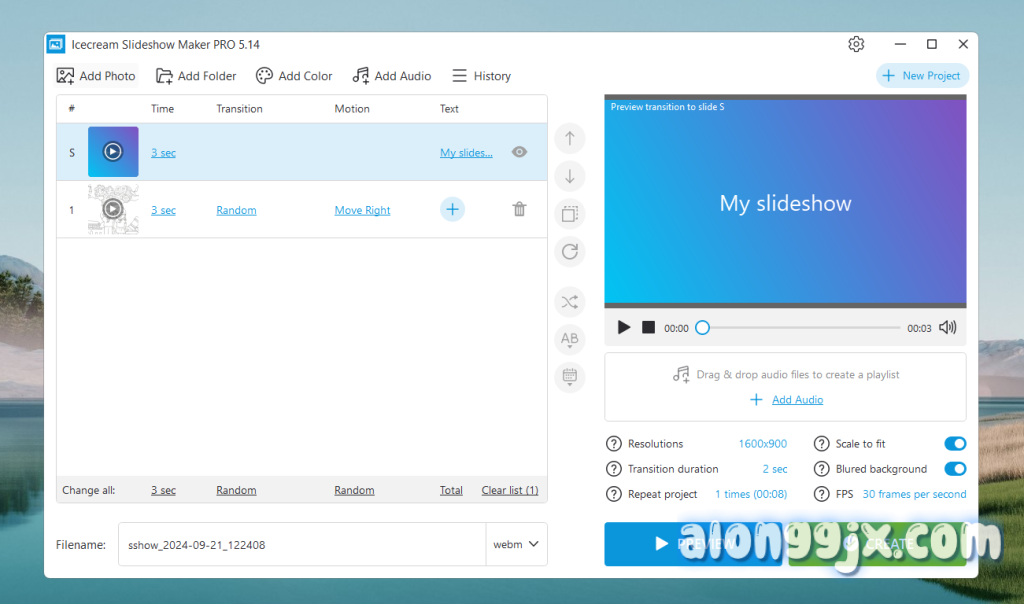Viewport: 1024px width, 604px height.
Task: Delete slide 1 with trash icon
Action: 519,209
